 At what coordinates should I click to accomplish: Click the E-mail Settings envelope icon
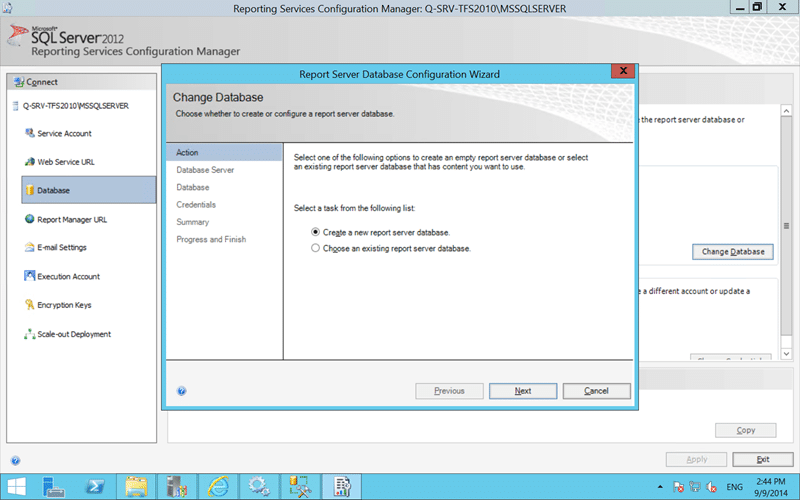[x=30, y=247]
